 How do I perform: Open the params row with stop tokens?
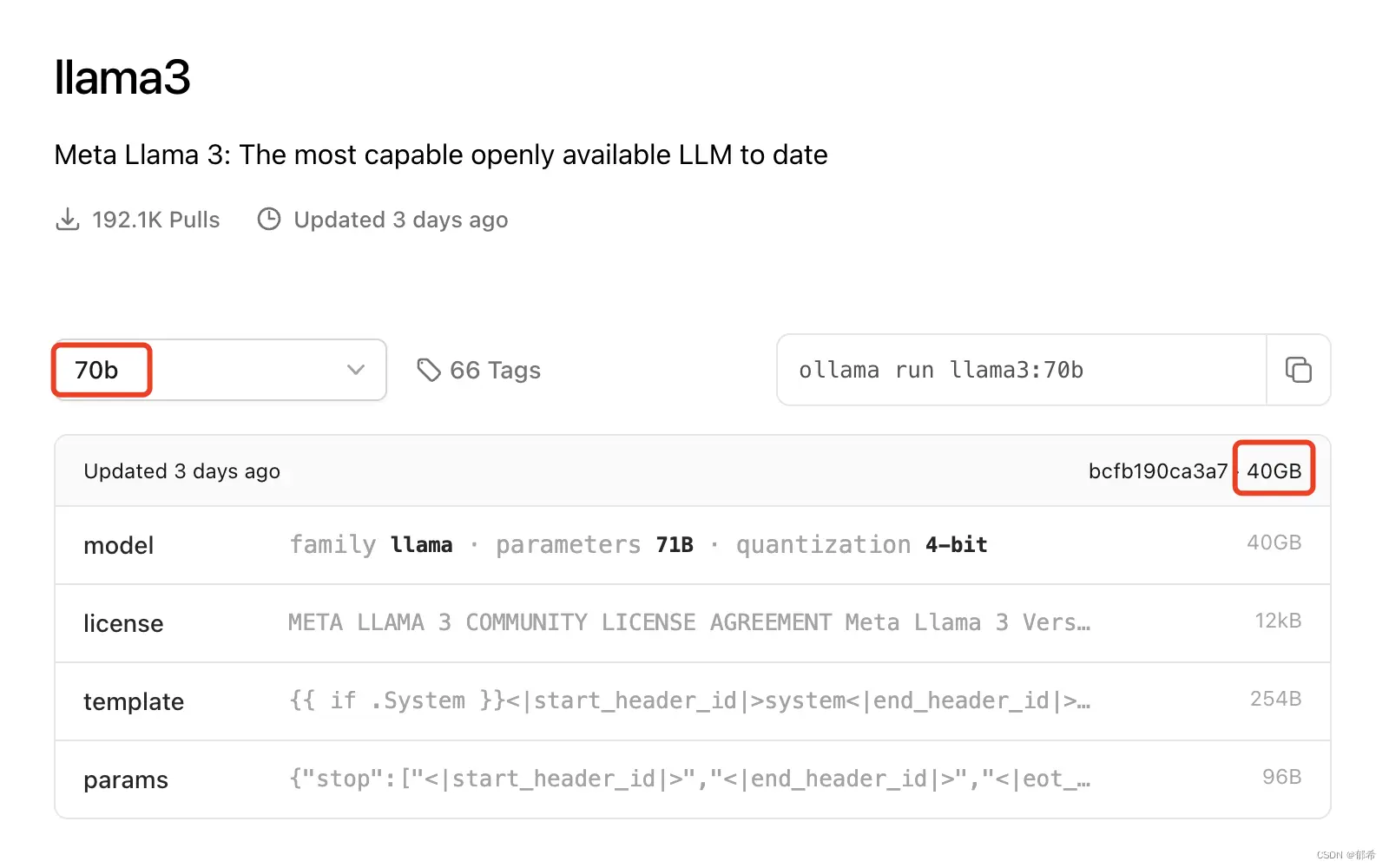[x=693, y=779]
